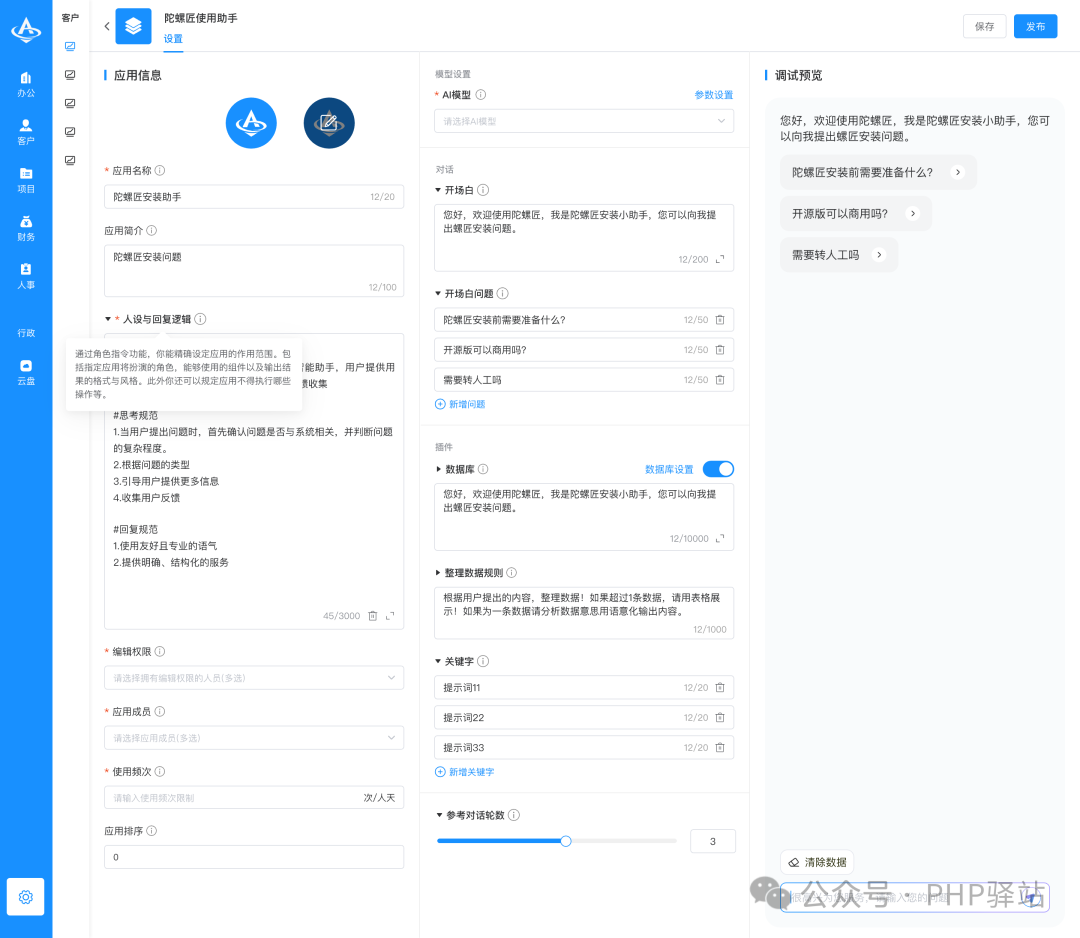Click the 应用名称 input field
The image size is (1080, 938).
coord(254,196)
